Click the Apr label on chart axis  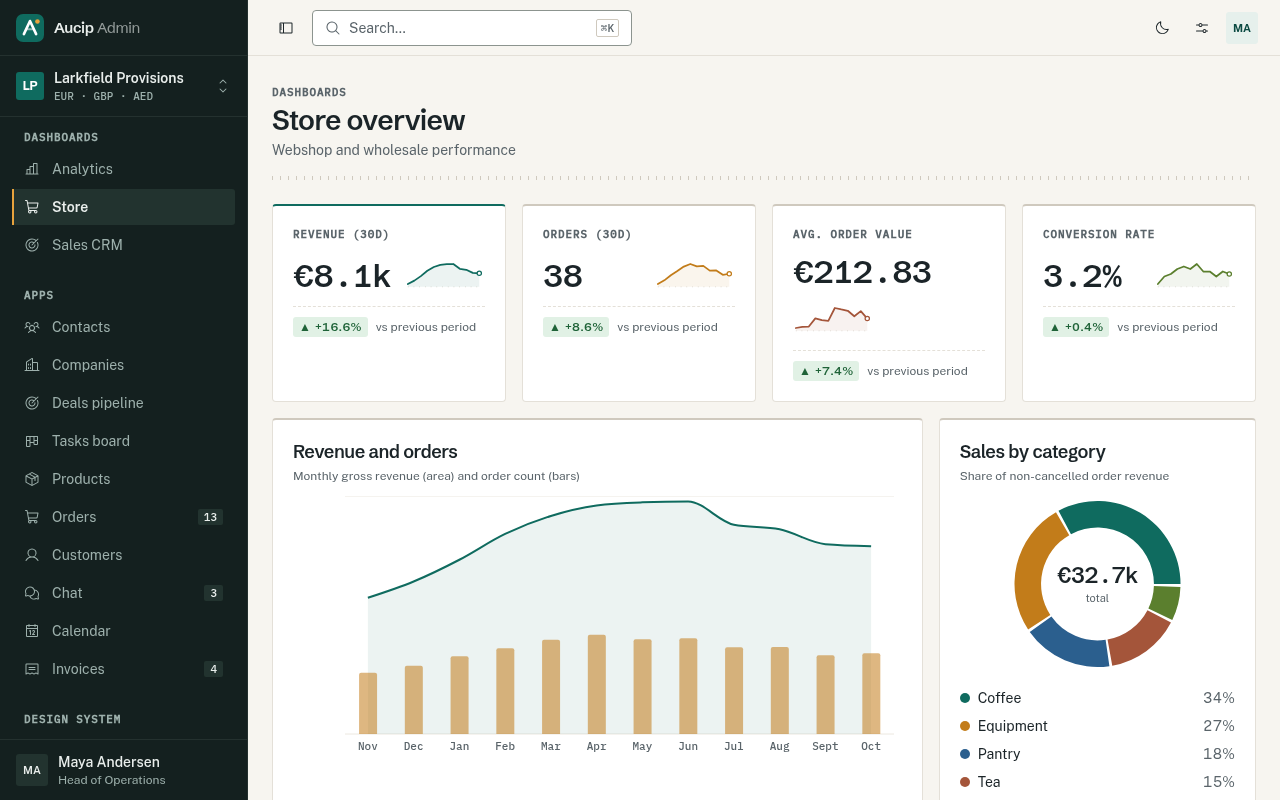(597, 747)
